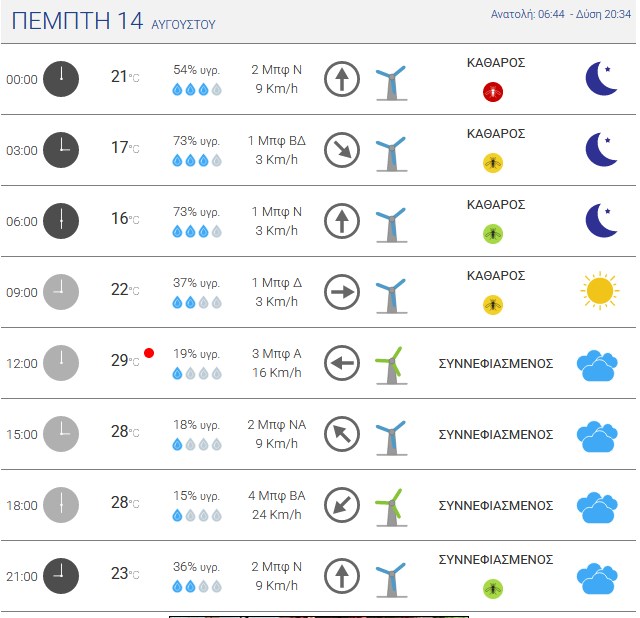Click the sunrise and sunset times text
Viewport: 640px width, 618px height.
(560, 14)
